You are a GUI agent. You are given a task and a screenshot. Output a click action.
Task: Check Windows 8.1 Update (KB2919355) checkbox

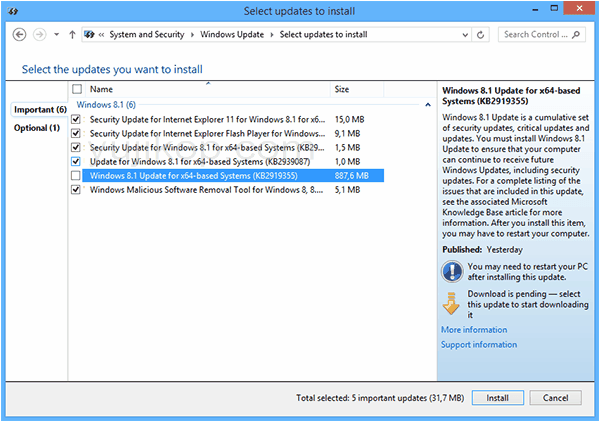[76, 176]
